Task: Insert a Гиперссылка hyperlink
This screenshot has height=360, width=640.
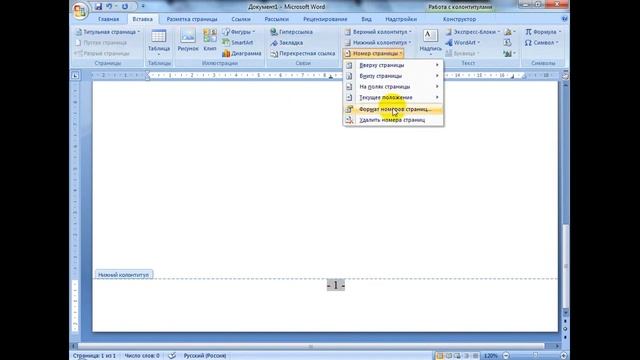Action: tap(291, 32)
